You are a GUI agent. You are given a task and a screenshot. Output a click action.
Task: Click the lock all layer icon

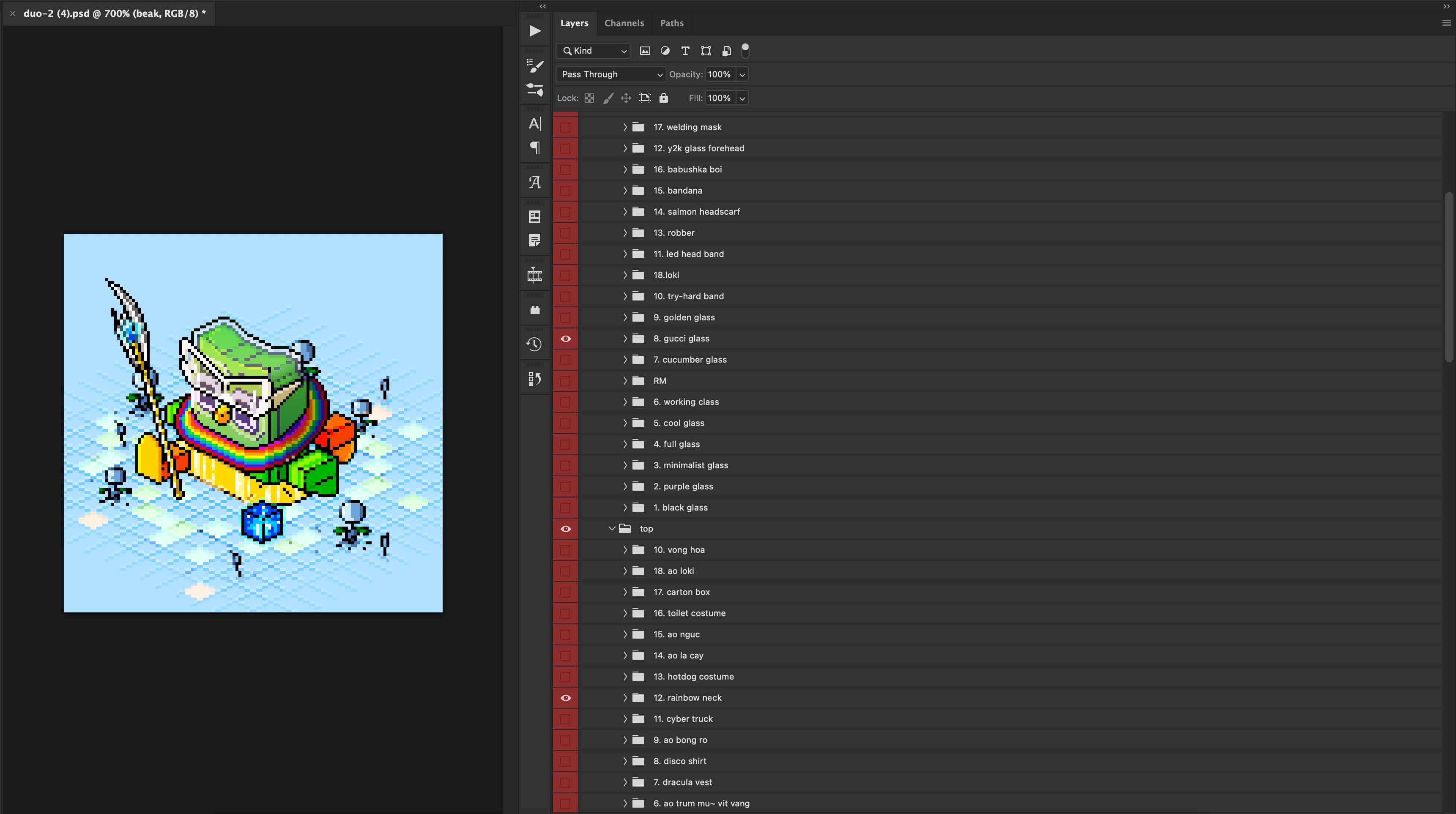(x=664, y=98)
